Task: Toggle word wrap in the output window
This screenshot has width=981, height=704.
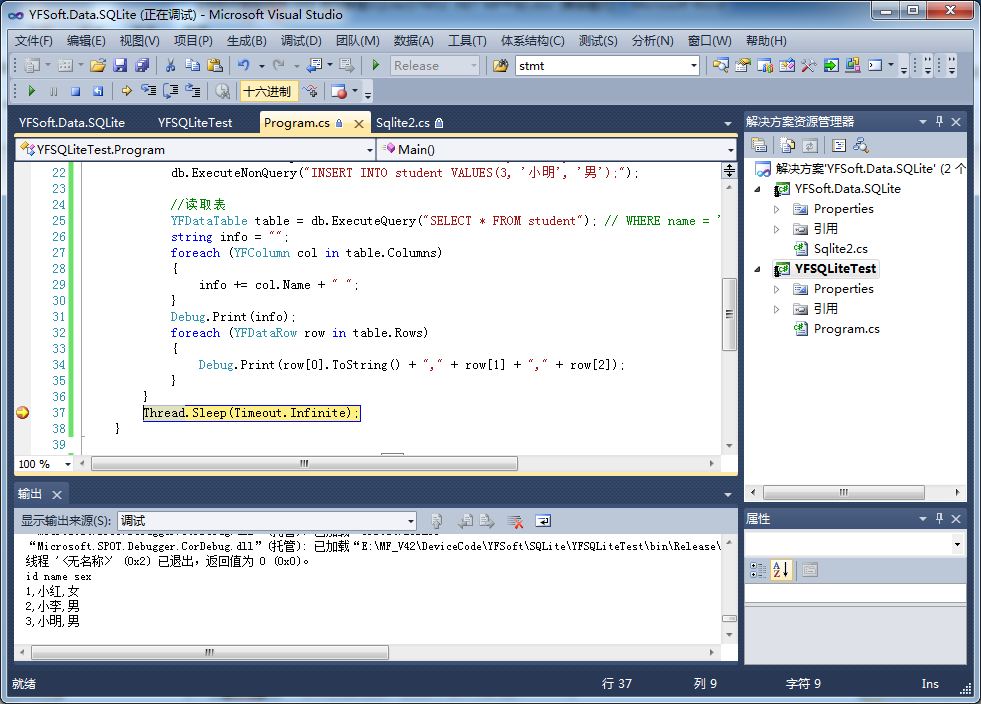Action: pos(542,520)
